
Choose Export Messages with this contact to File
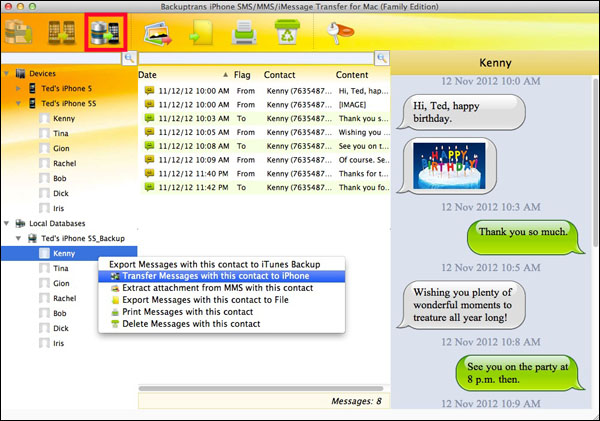[222, 300]
